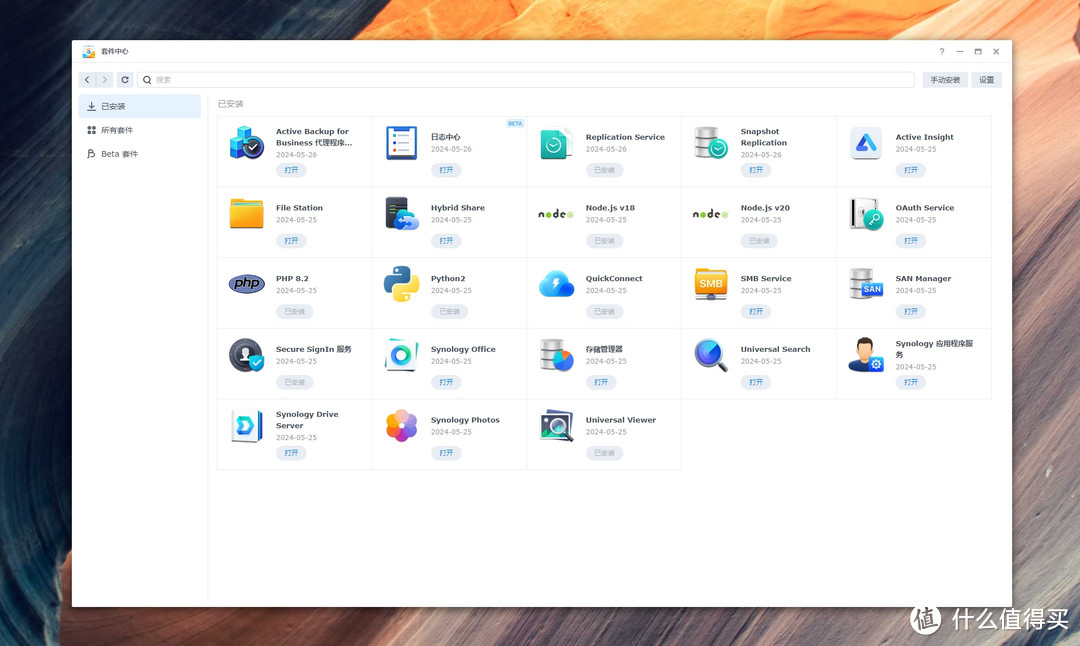
Task: Click the Hybrid Share package icon
Action: [x=401, y=213]
